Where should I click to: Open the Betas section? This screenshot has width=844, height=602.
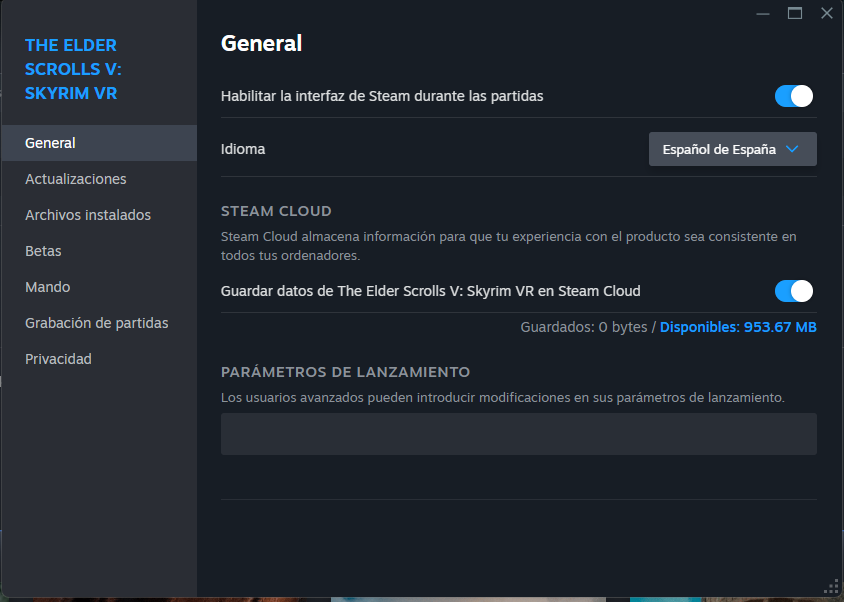(99, 251)
